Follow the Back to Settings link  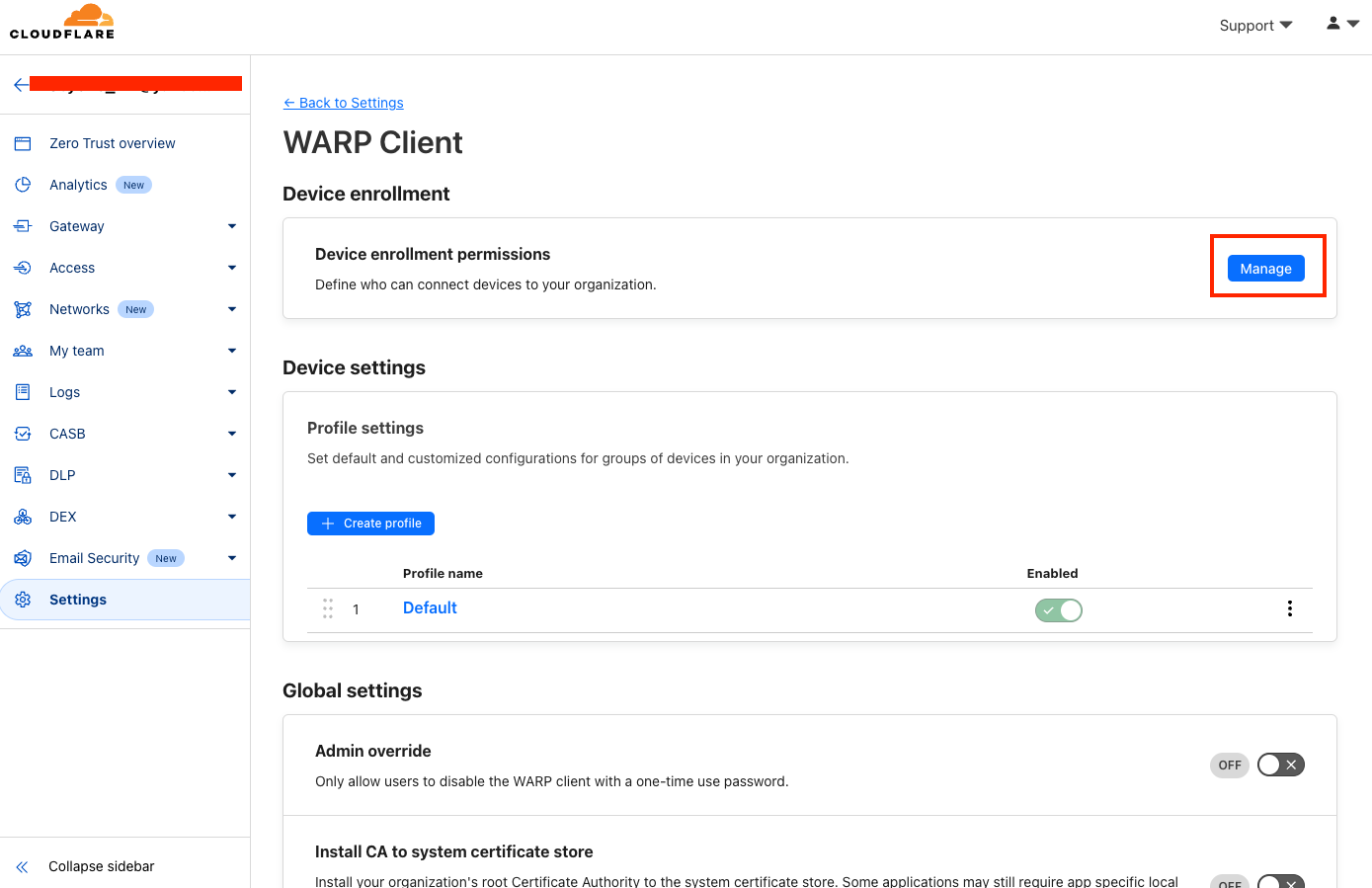click(x=344, y=102)
